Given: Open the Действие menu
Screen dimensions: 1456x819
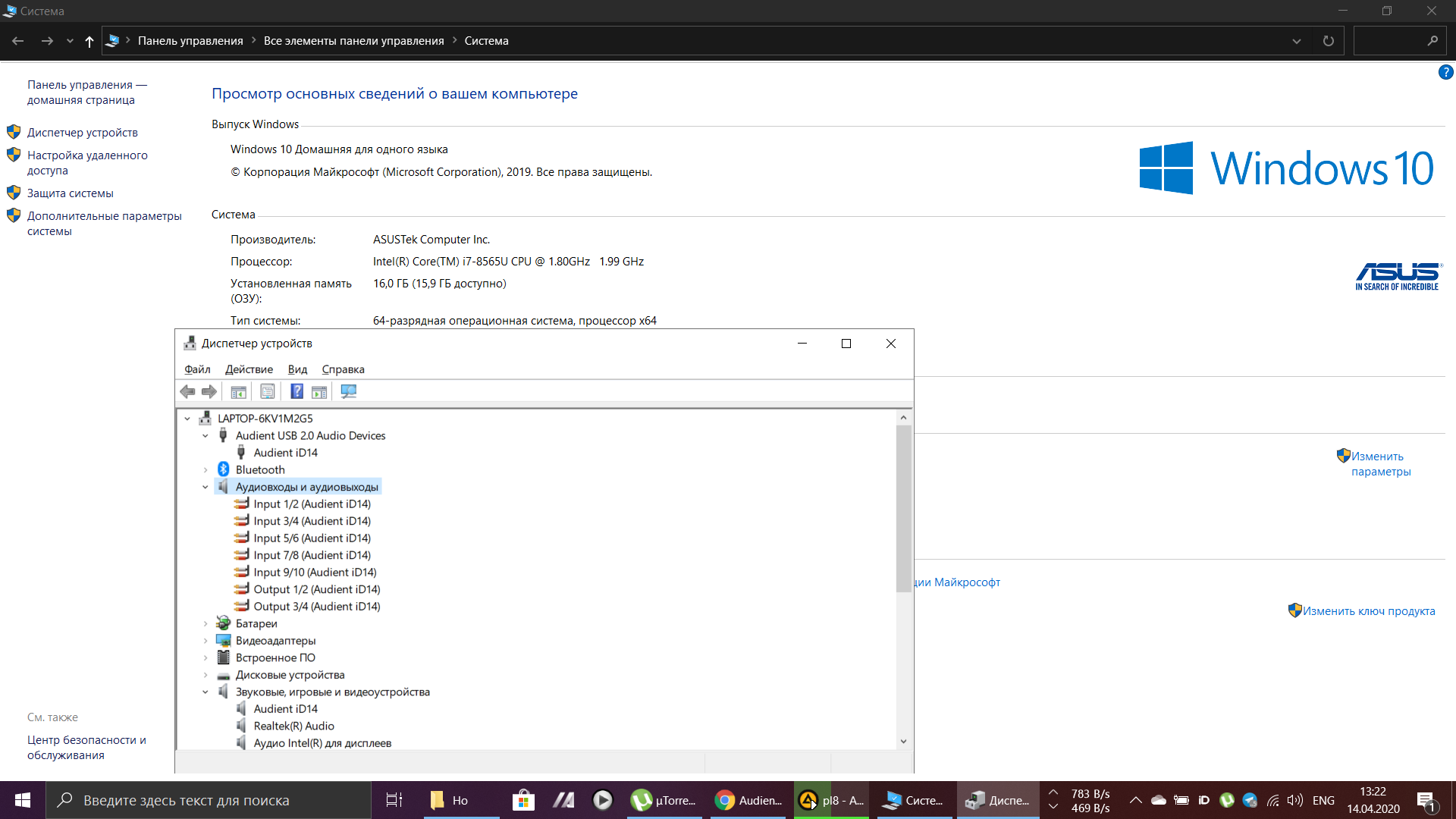Looking at the screenshot, I should [249, 369].
